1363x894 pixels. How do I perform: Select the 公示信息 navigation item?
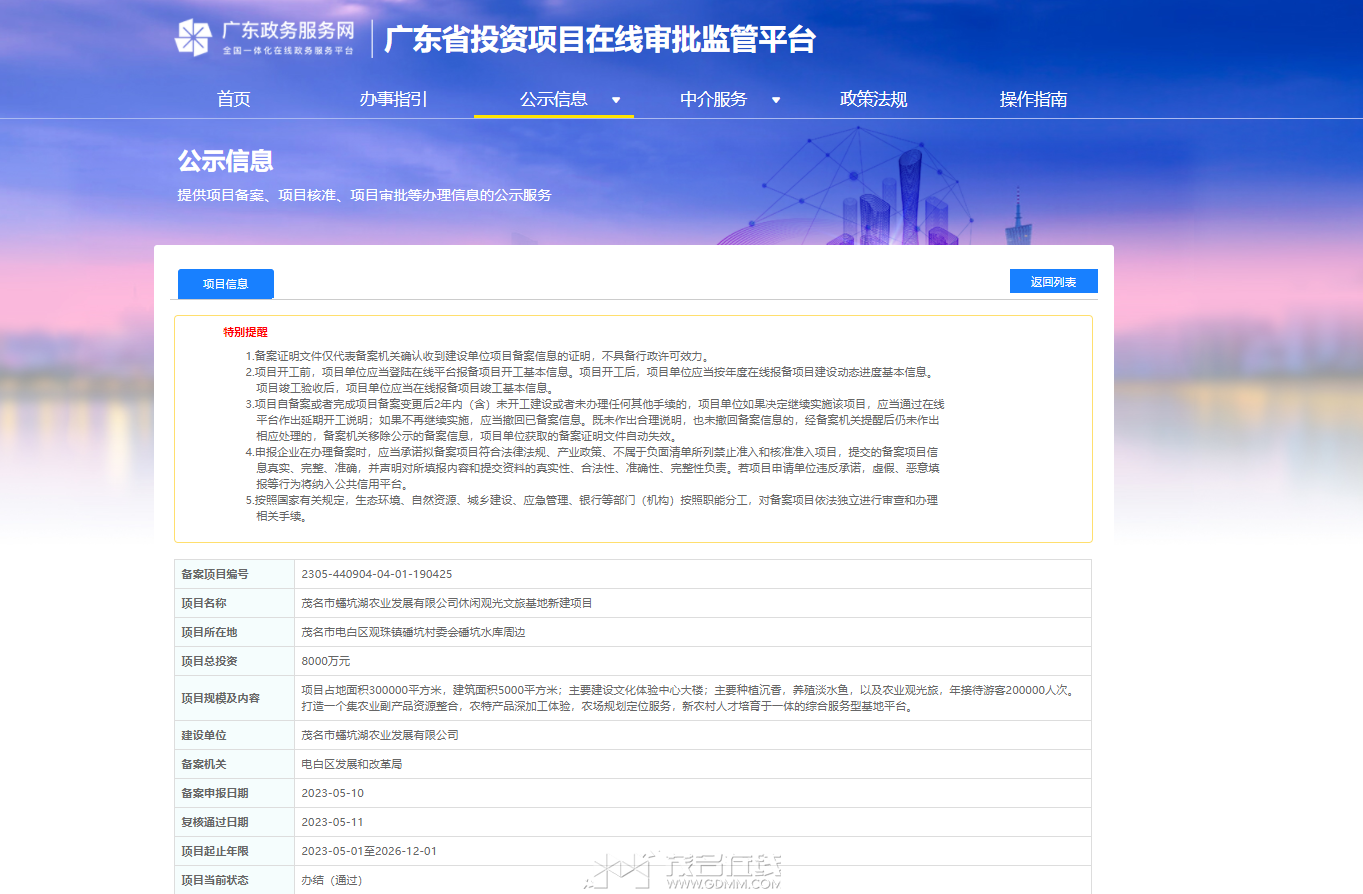point(554,99)
